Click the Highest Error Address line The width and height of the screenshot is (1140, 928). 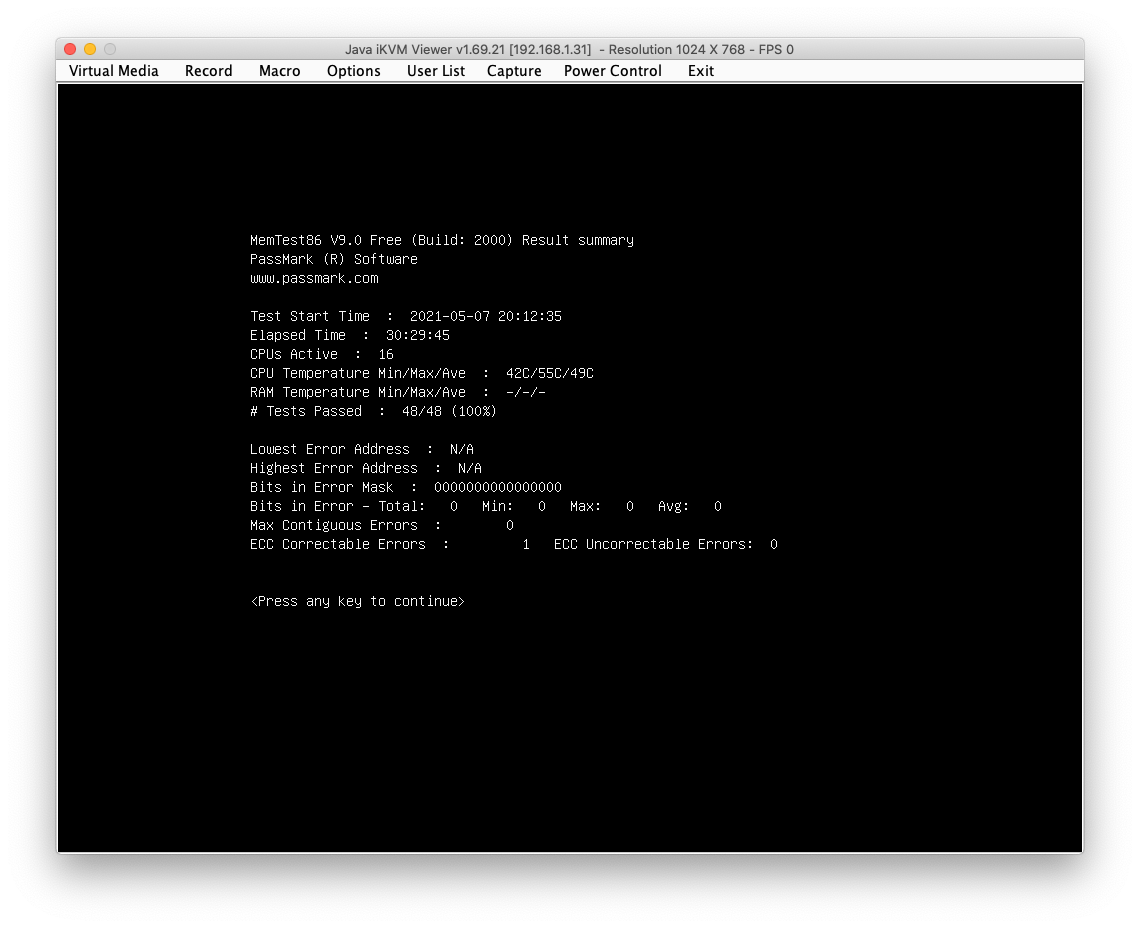[366, 468]
